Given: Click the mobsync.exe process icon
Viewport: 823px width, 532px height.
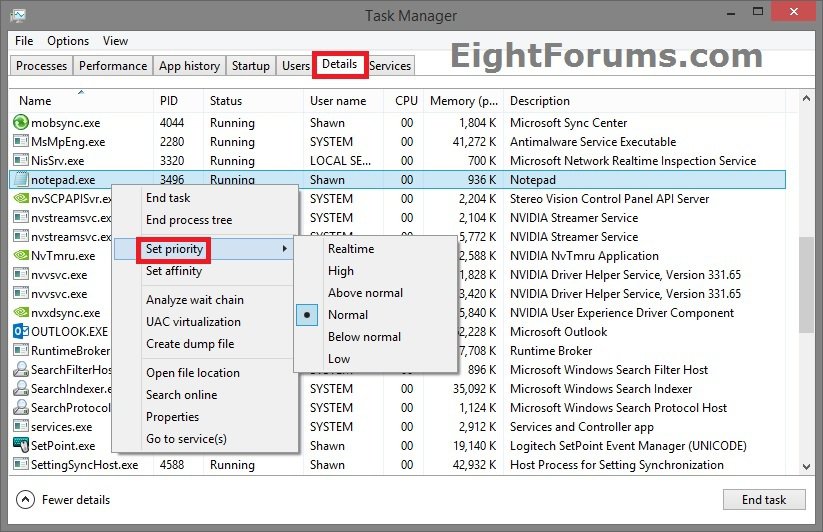Looking at the screenshot, I should tap(21, 123).
